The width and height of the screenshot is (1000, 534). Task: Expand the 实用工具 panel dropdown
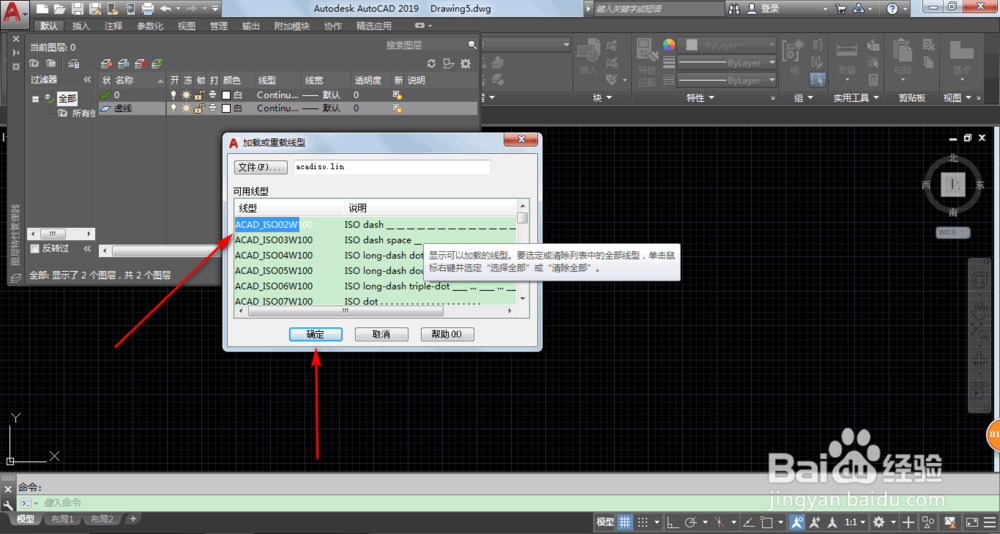tap(856, 98)
